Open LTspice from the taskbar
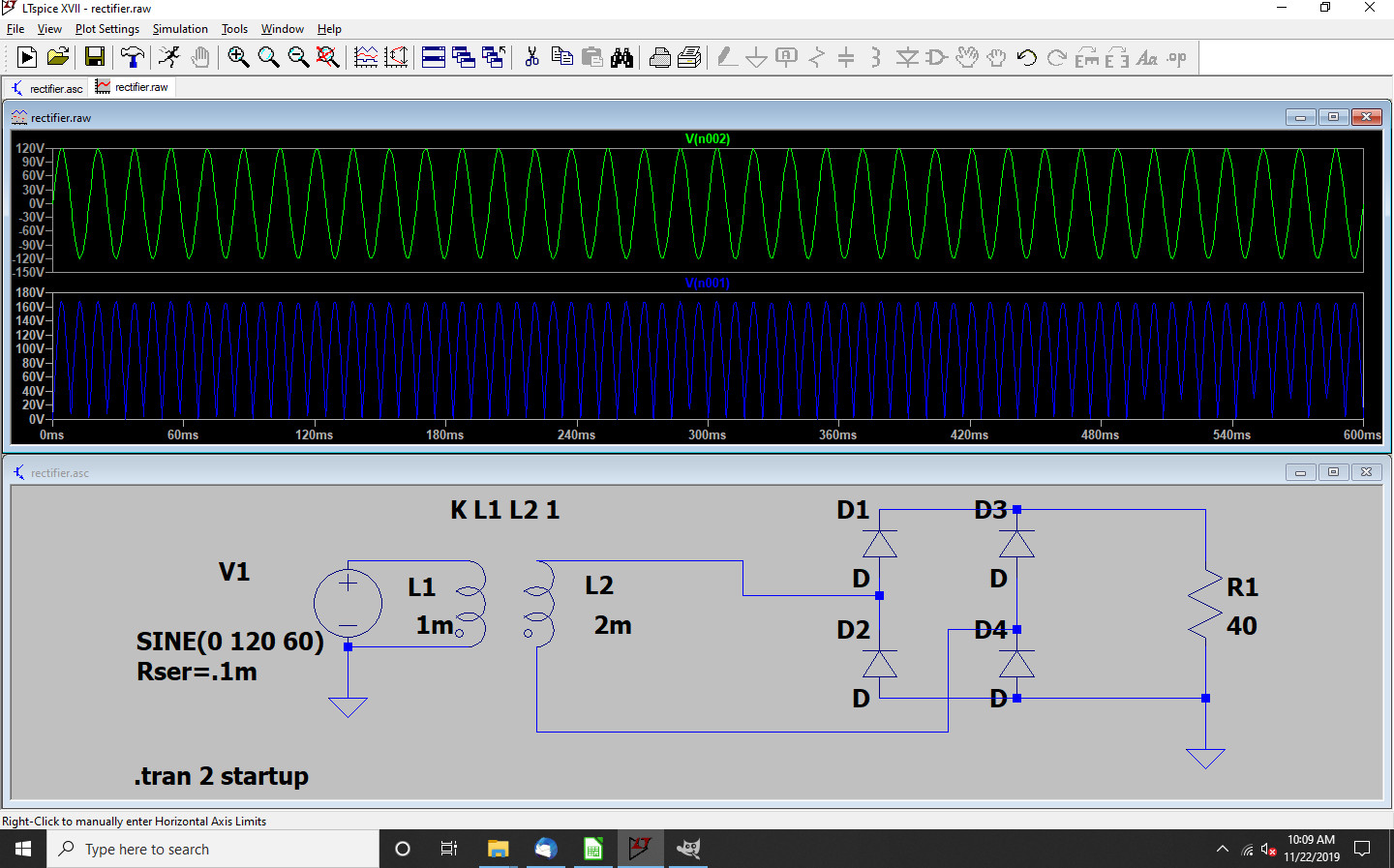 point(640,849)
